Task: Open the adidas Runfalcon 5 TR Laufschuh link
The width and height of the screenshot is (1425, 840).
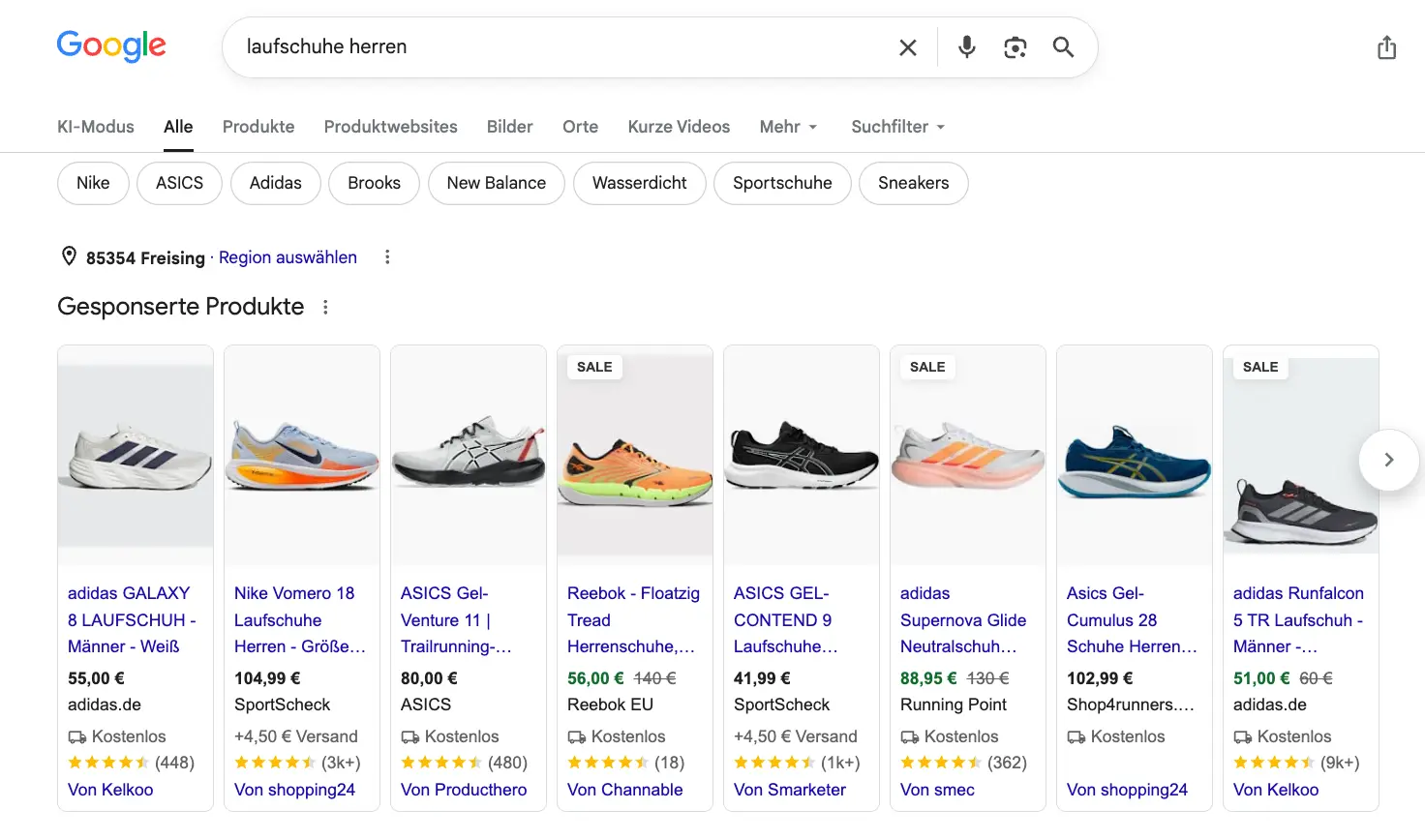Action: pos(1298,619)
